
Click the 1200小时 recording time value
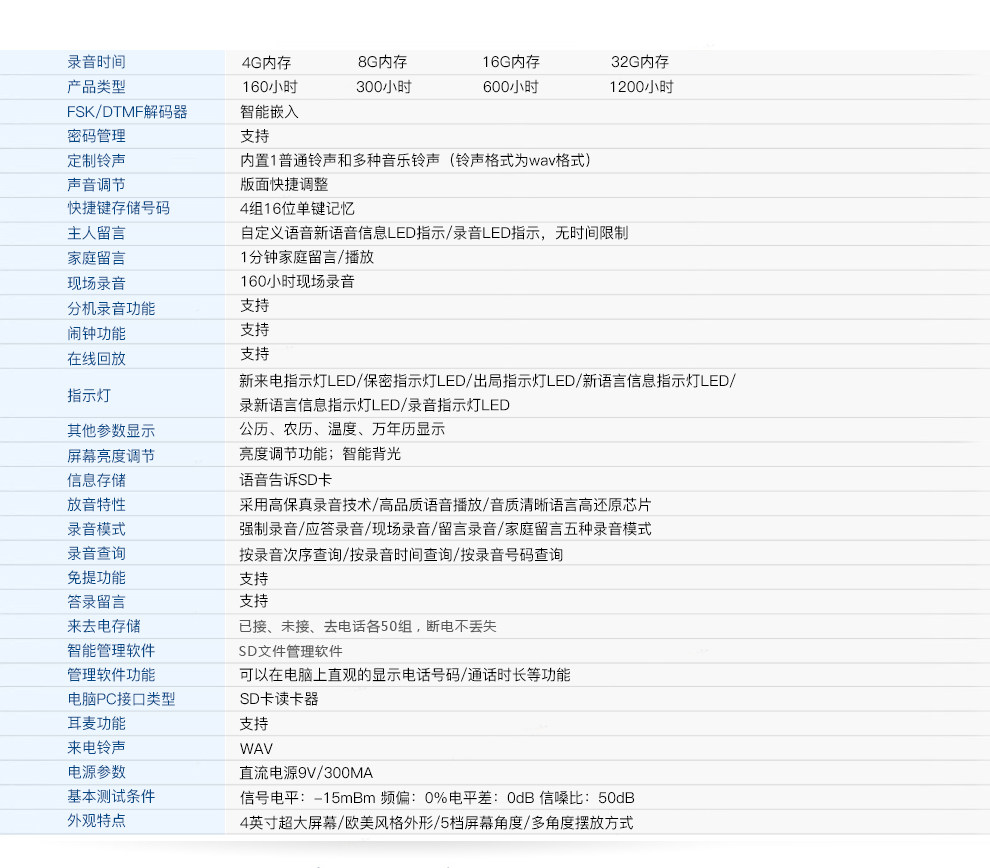click(x=641, y=86)
